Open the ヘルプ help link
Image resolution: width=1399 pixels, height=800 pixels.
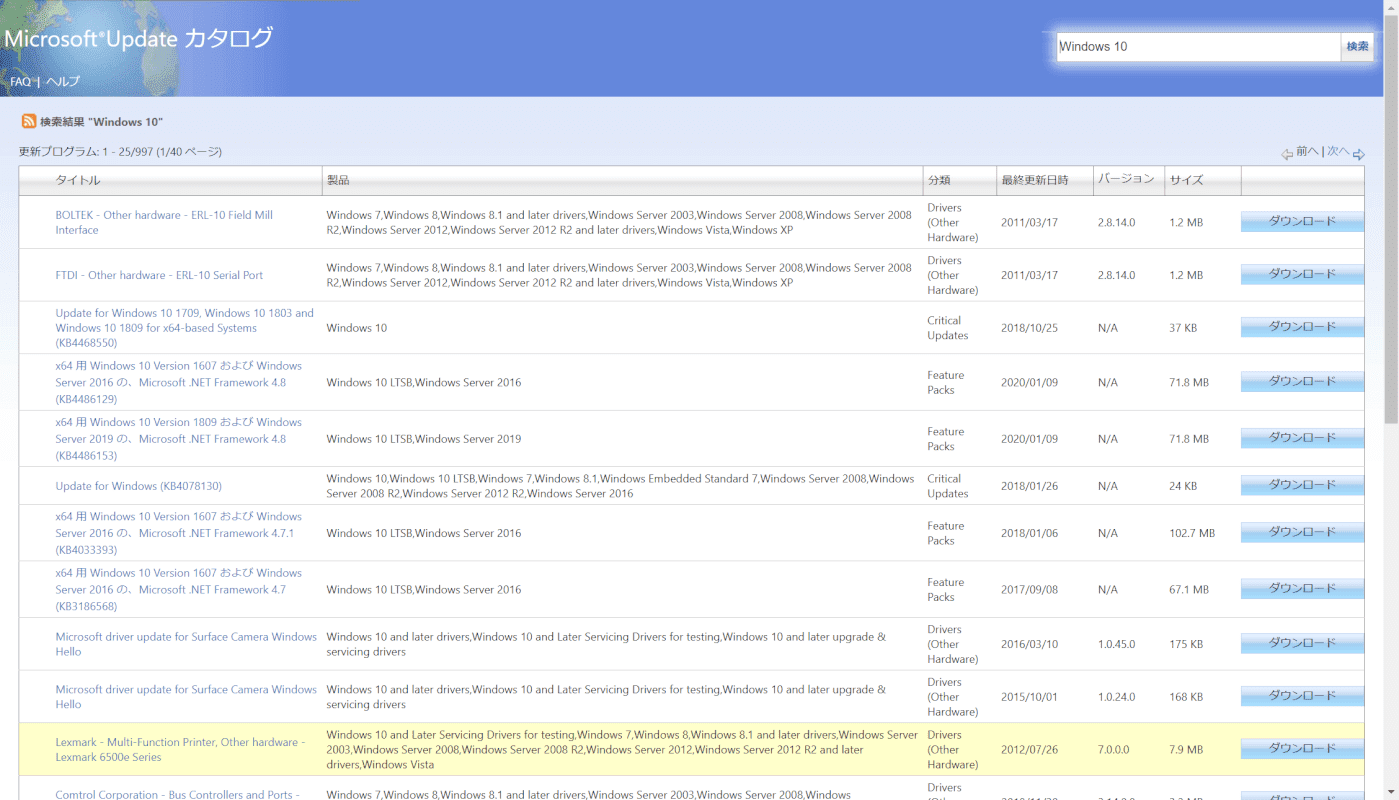pos(63,82)
